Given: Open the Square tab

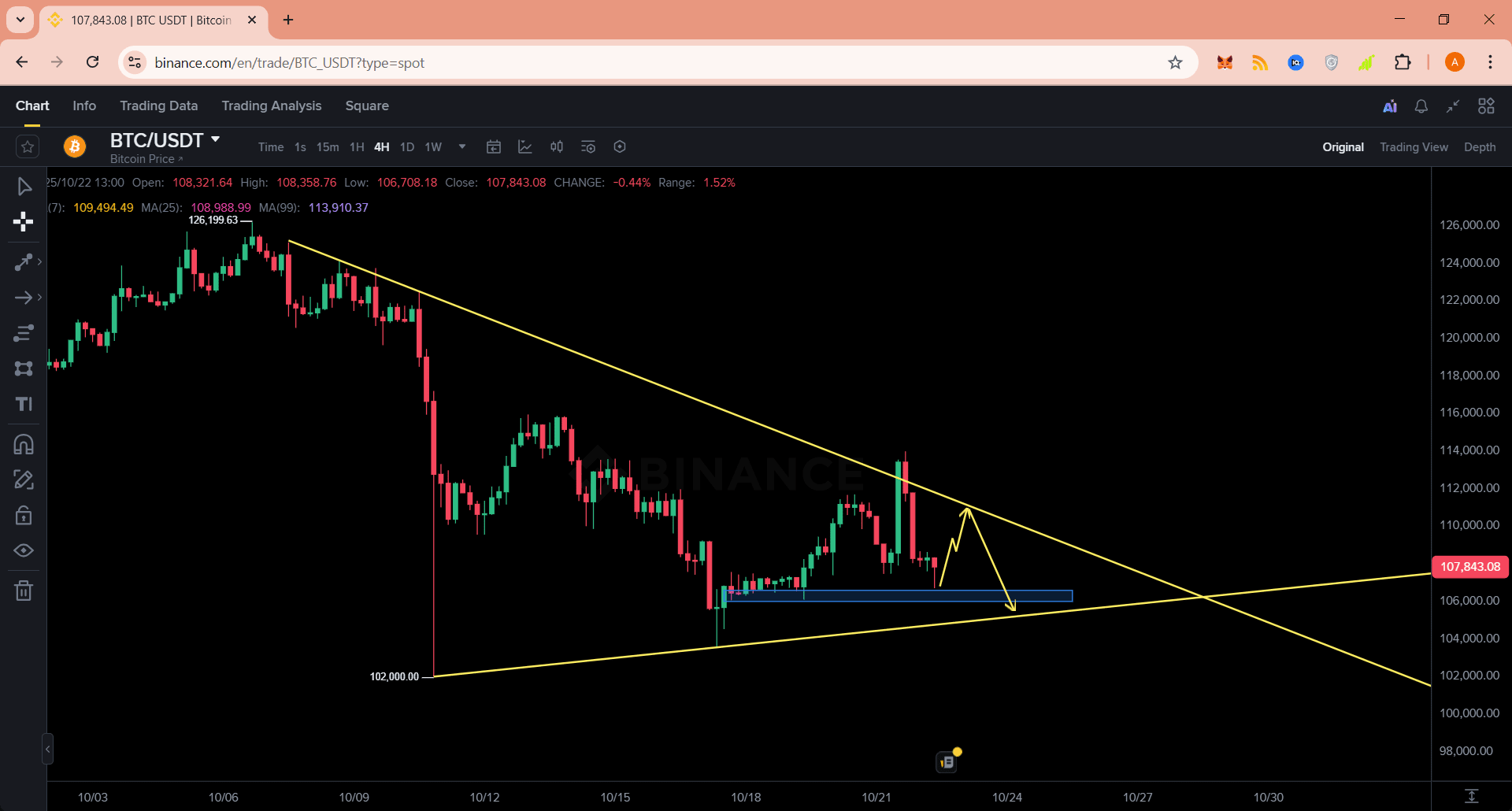Looking at the screenshot, I should coord(367,106).
